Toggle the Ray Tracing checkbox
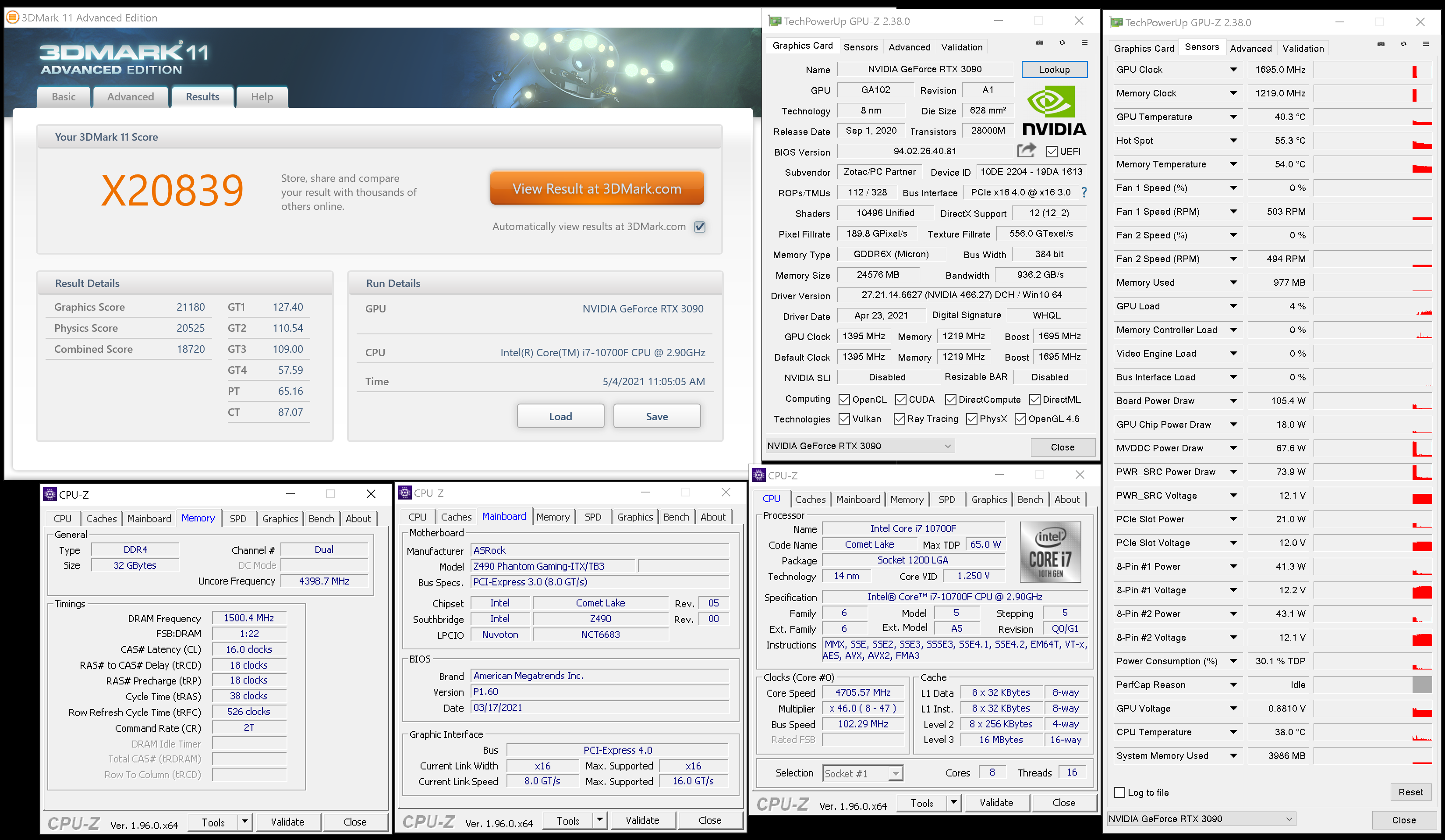The width and height of the screenshot is (1445, 840). point(899,419)
